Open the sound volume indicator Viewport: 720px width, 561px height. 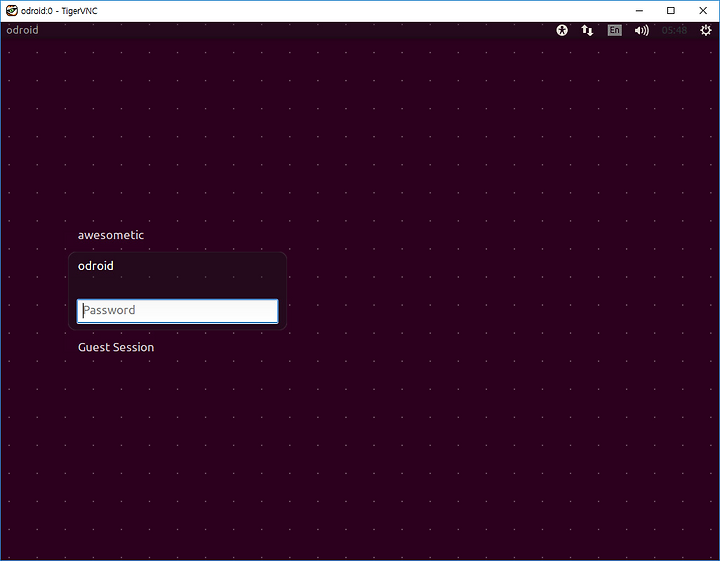(641, 30)
